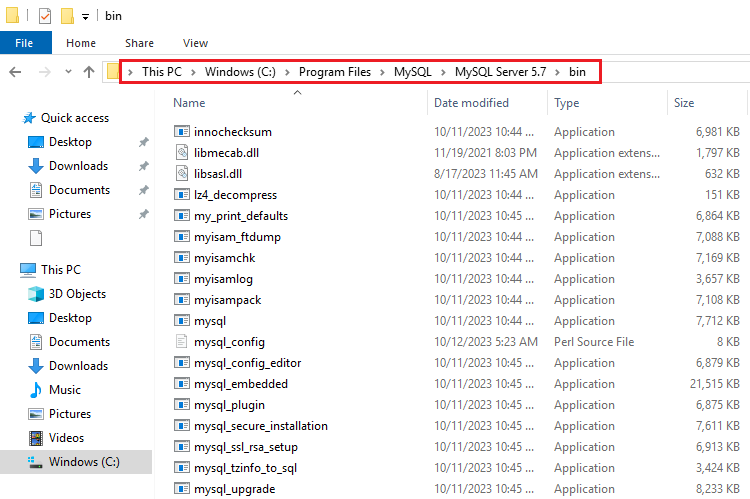Select Windows (C:) drive in the navigation pane
750x499 pixels.
click(x=84, y=462)
